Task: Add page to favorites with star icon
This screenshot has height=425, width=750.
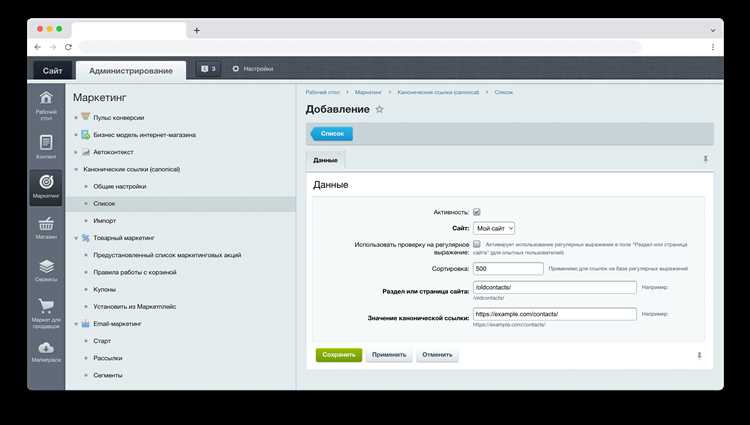Action: click(x=379, y=109)
